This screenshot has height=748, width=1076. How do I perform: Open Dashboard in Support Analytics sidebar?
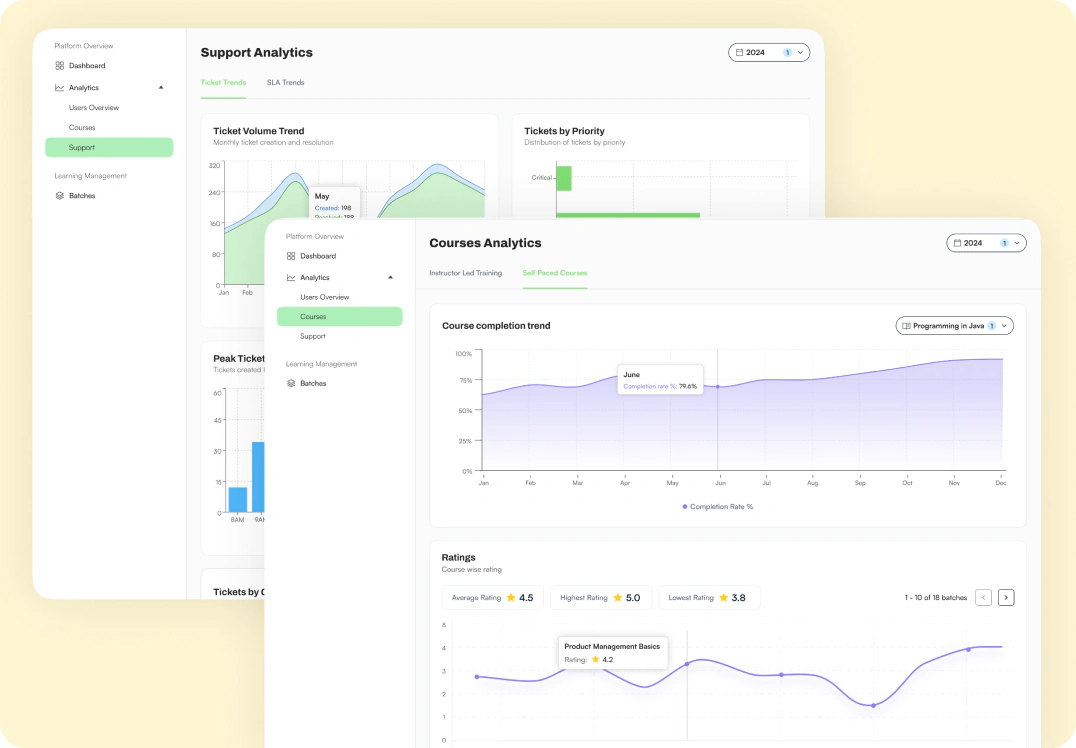[87, 66]
